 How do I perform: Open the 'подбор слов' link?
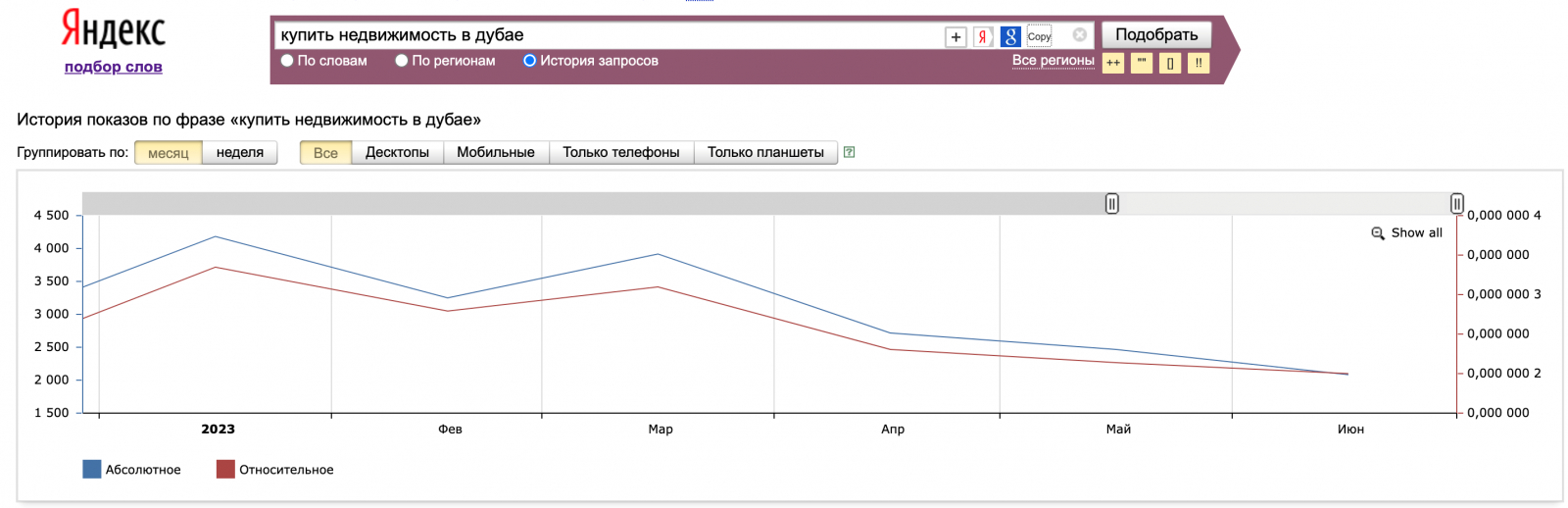(114, 67)
